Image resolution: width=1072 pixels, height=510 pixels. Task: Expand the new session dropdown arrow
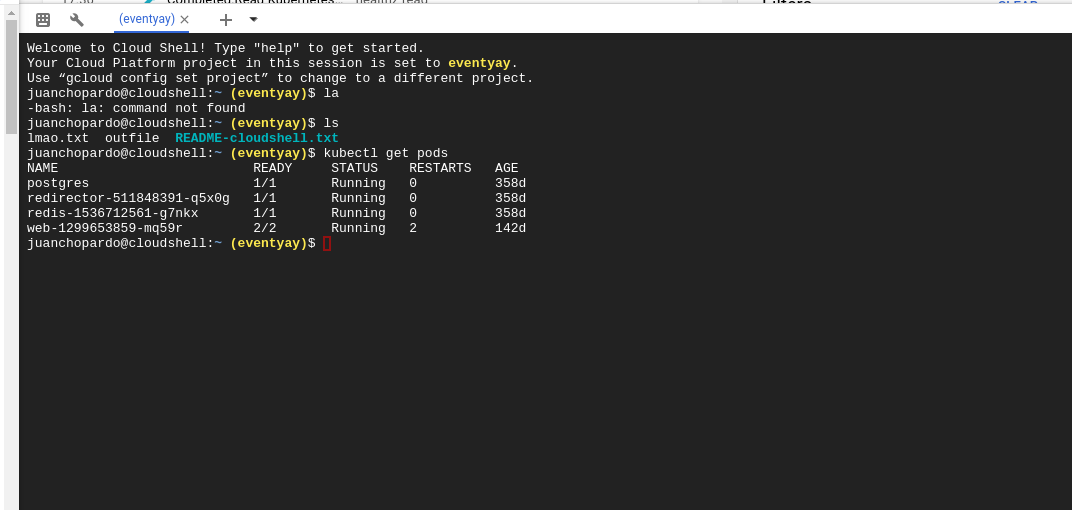point(254,20)
